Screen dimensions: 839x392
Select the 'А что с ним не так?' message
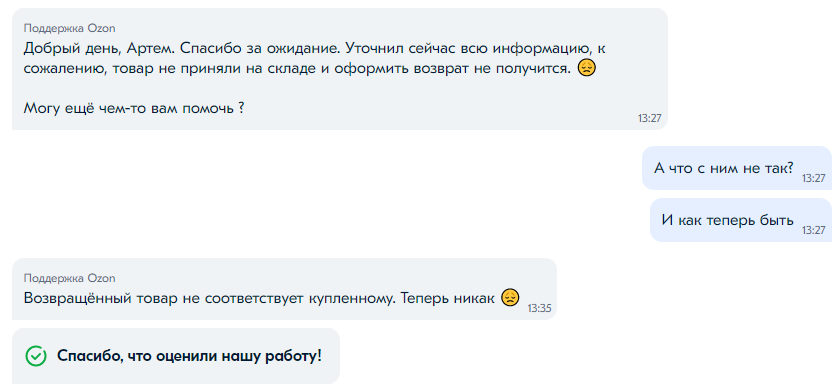pos(723,168)
